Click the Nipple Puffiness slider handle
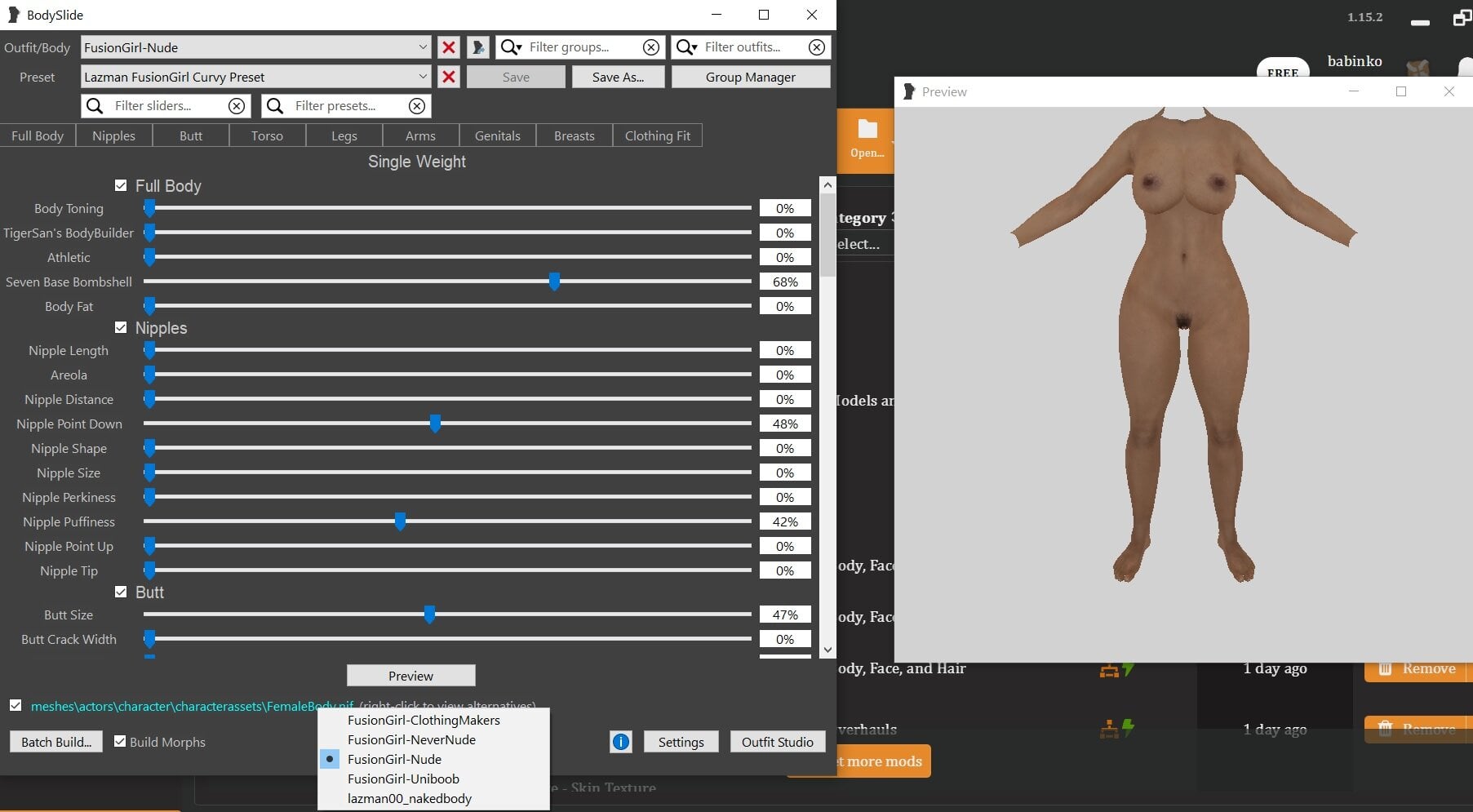 tap(400, 521)
